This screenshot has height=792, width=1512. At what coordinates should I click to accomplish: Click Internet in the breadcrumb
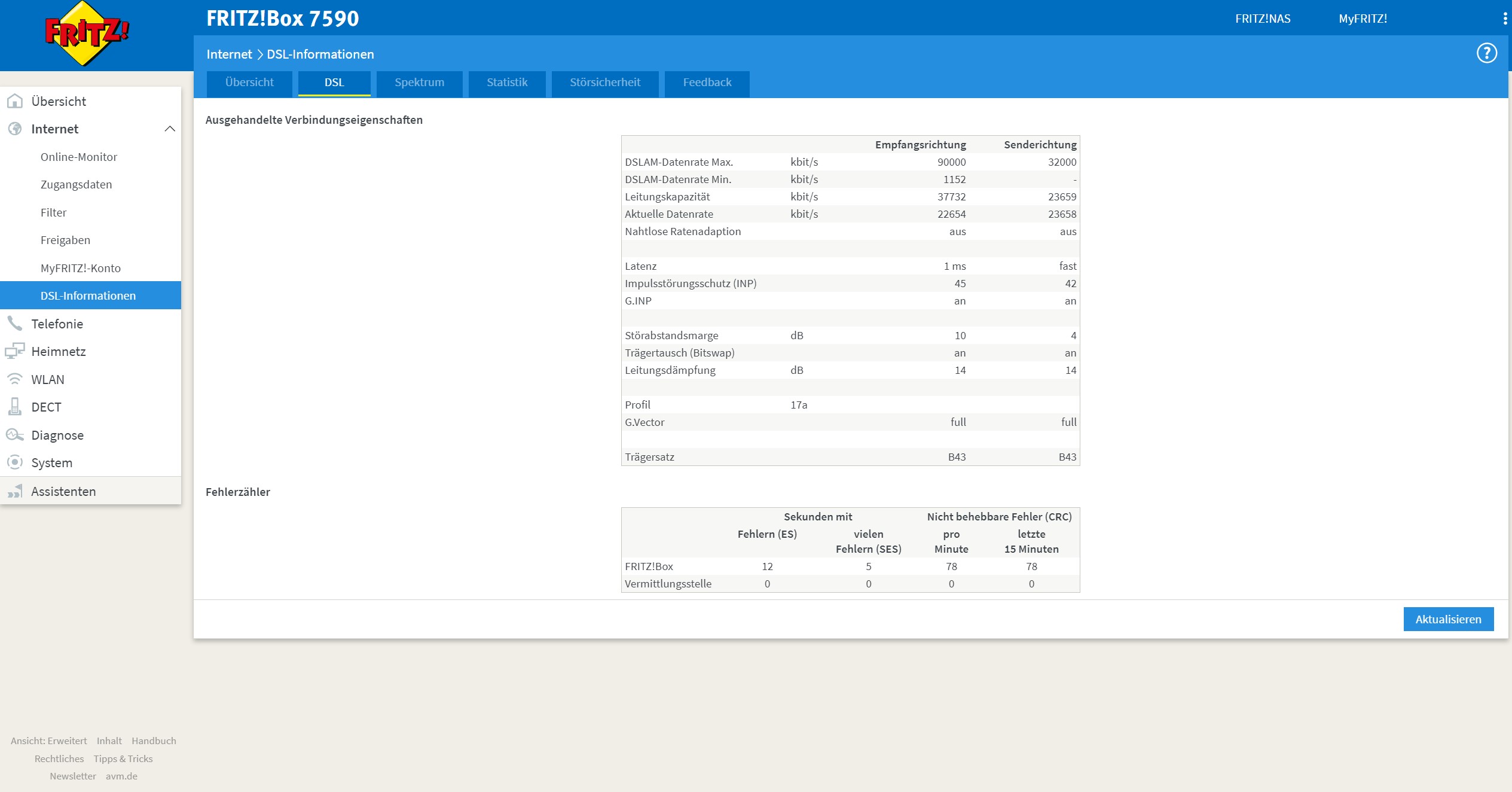(x=229, y=54)
